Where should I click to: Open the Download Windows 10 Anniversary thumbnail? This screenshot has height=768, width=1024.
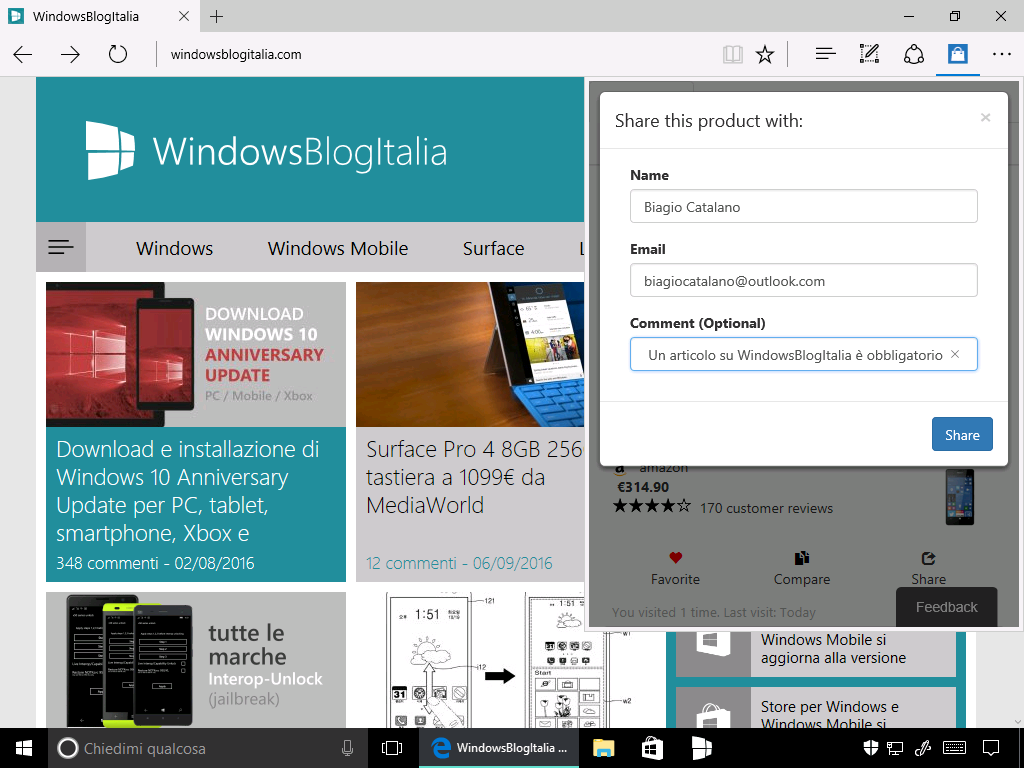pos(196,355)
